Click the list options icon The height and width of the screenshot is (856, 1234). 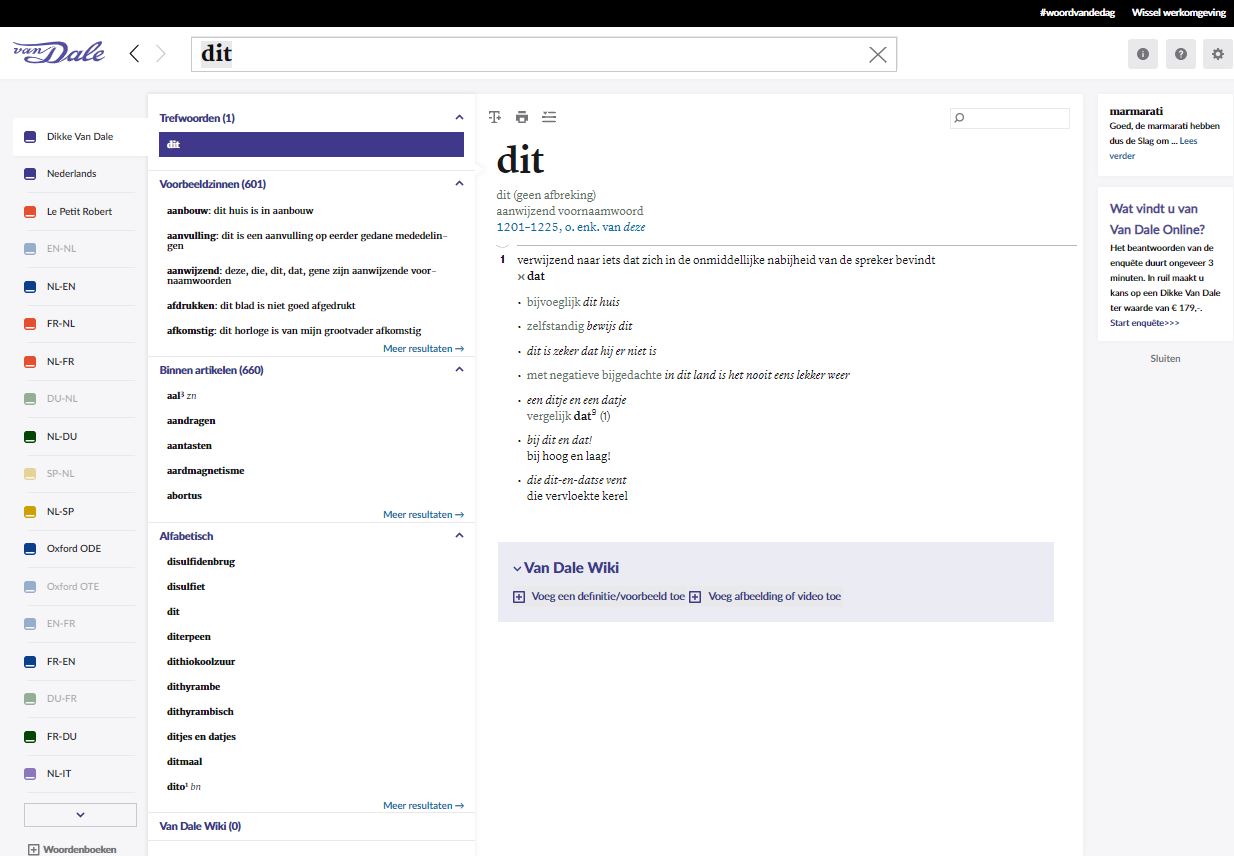click(548, 117)
